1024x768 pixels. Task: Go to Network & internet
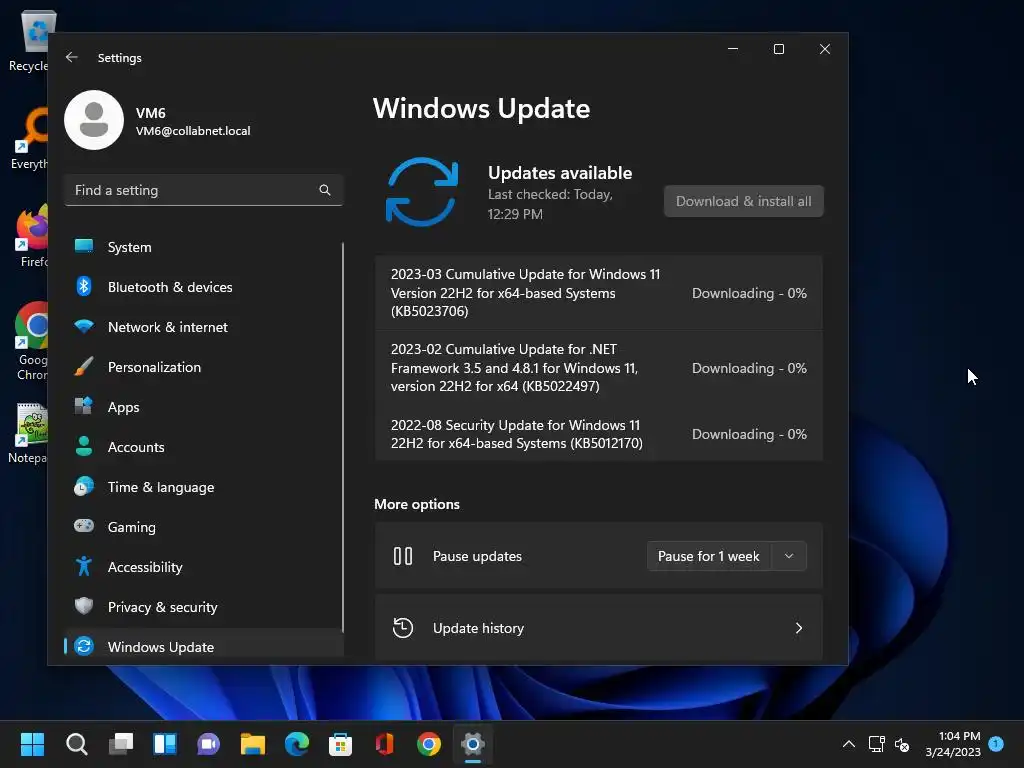pyautogui.click(x=203, y=327)
